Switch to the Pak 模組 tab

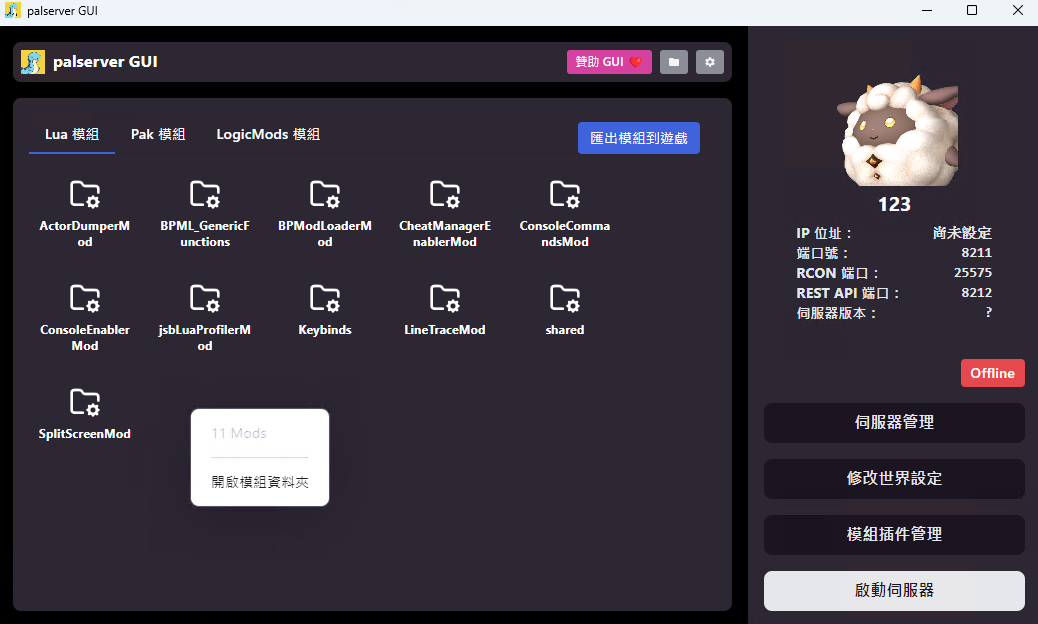tap(158, 134)
